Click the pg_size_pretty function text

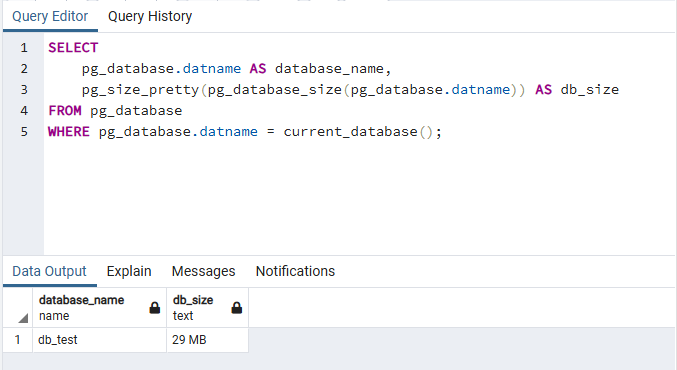(x=140, y=90)
